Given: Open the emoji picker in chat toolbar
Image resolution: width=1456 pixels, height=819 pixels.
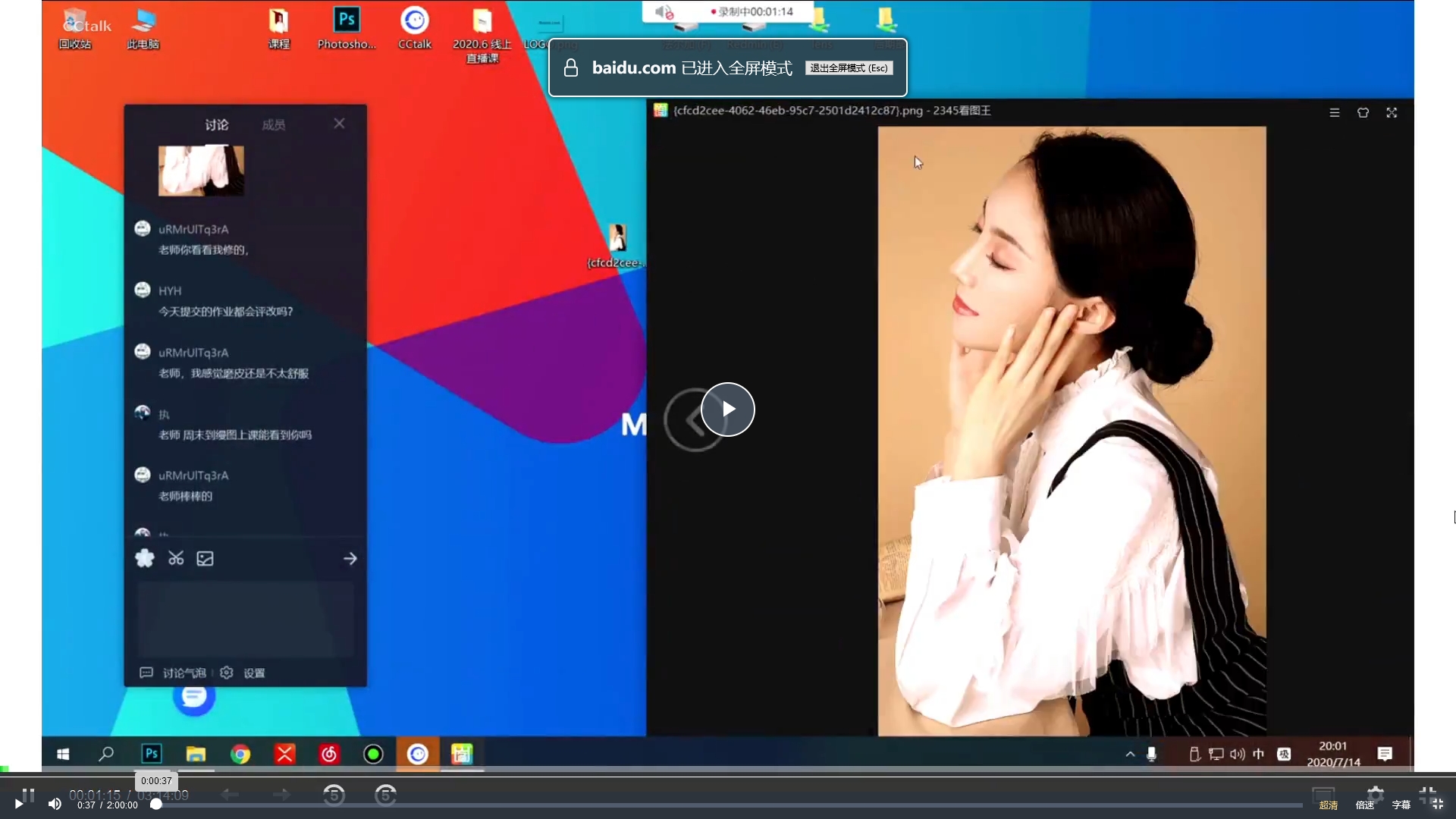Looking at the screenshot, I should 145,559.
